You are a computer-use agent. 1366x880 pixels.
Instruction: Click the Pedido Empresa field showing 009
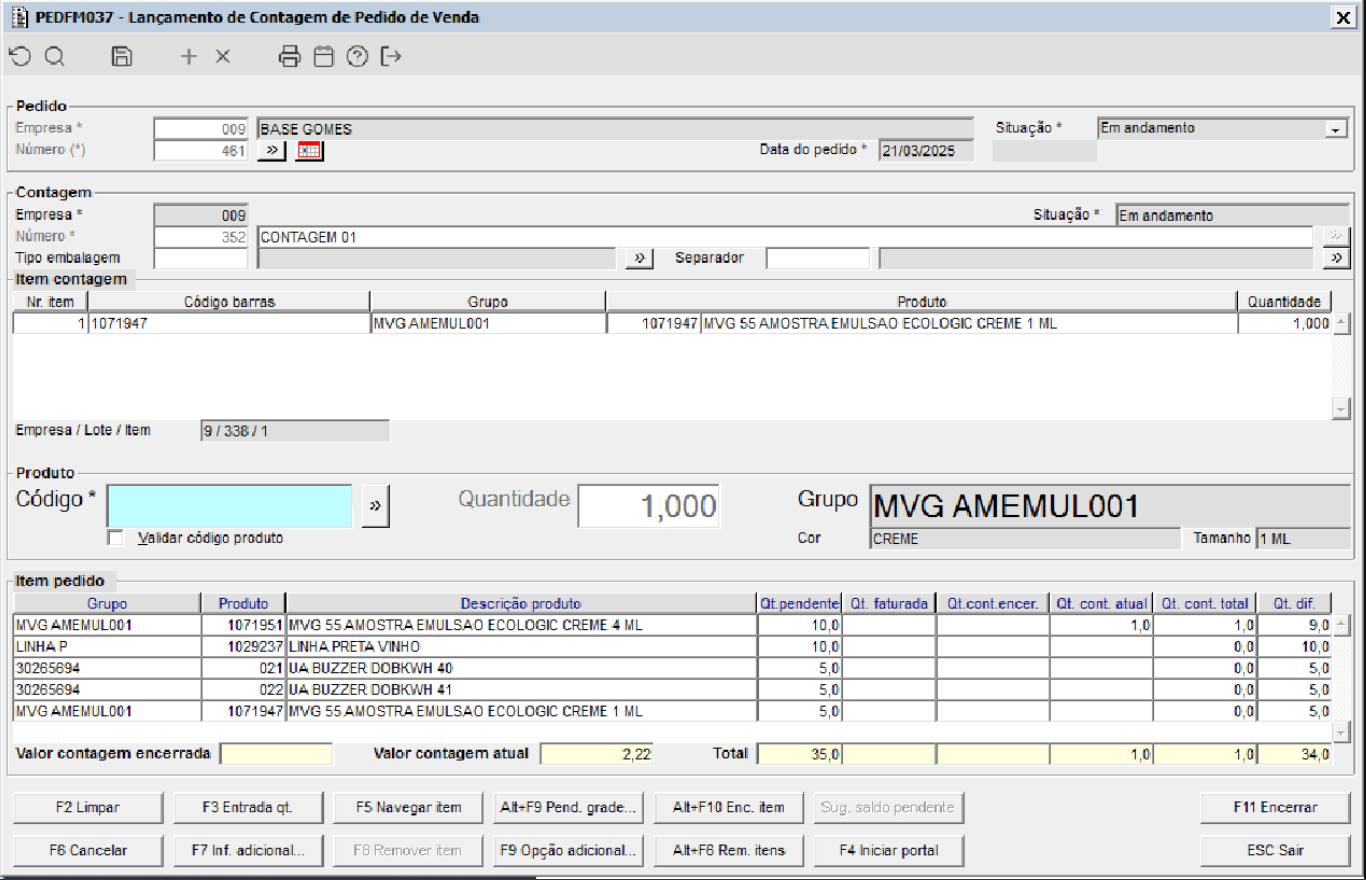pos(201,129)
